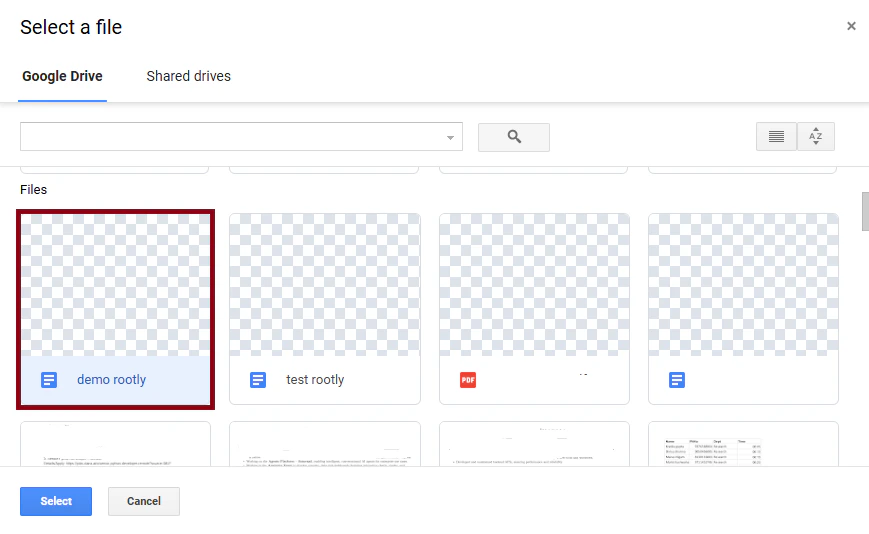869x534 pixels.
Task: Select the demo rootly file thumbnail
Action: point(115,285)
